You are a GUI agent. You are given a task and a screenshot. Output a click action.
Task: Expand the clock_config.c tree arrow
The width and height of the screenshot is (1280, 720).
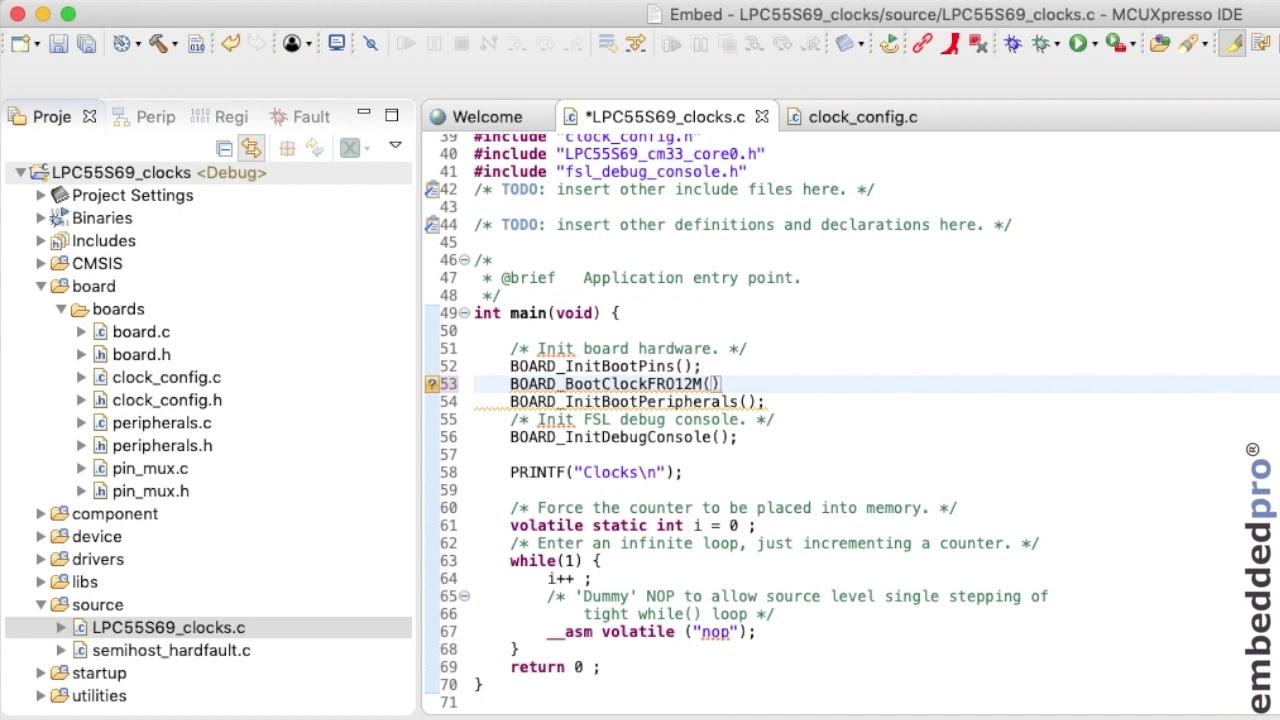pos(81,377)
